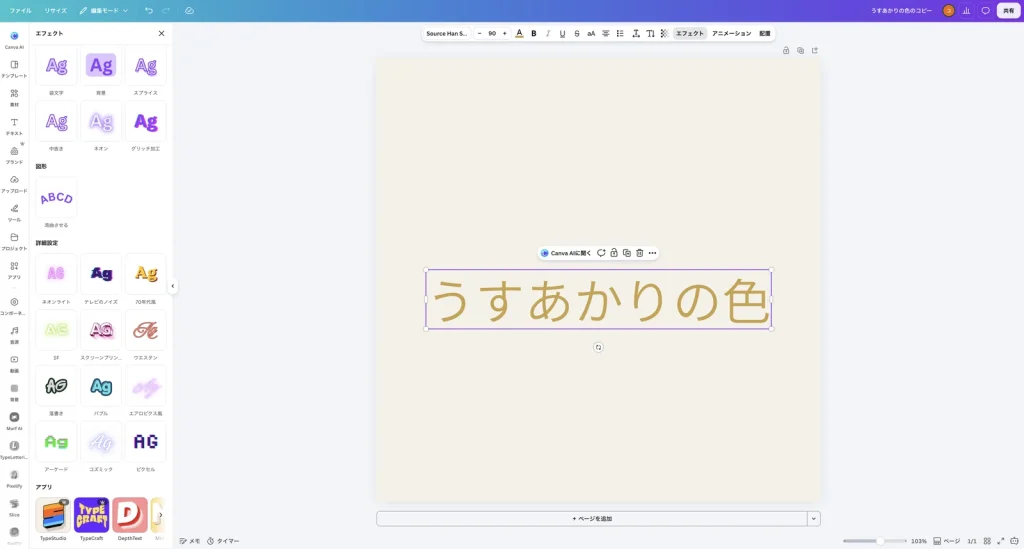Open the 動画 (video) sidebar panel
This screenshot has height=549, width=1024.
14,363
